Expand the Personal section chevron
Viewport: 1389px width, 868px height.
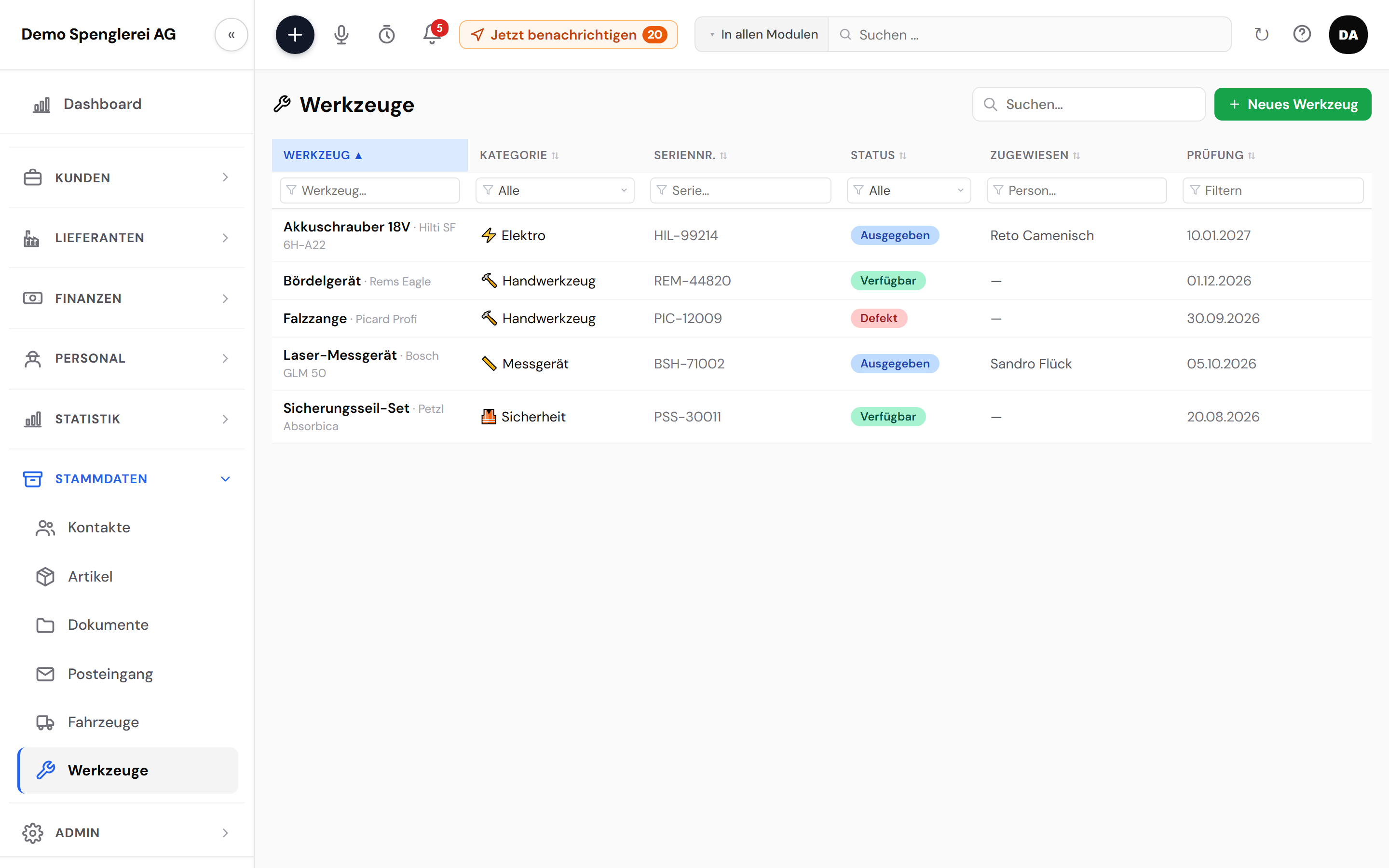226,358
